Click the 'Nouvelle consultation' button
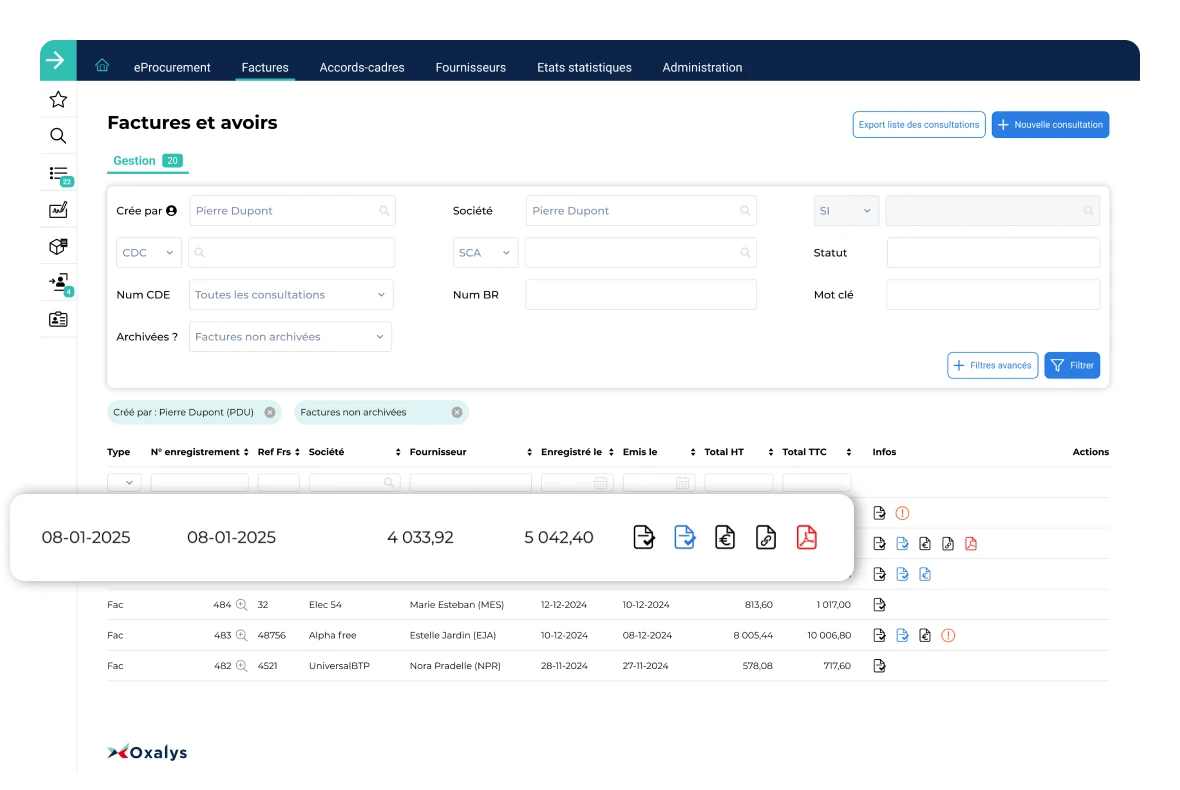 pyautogui.click(x=1050, y=125)
